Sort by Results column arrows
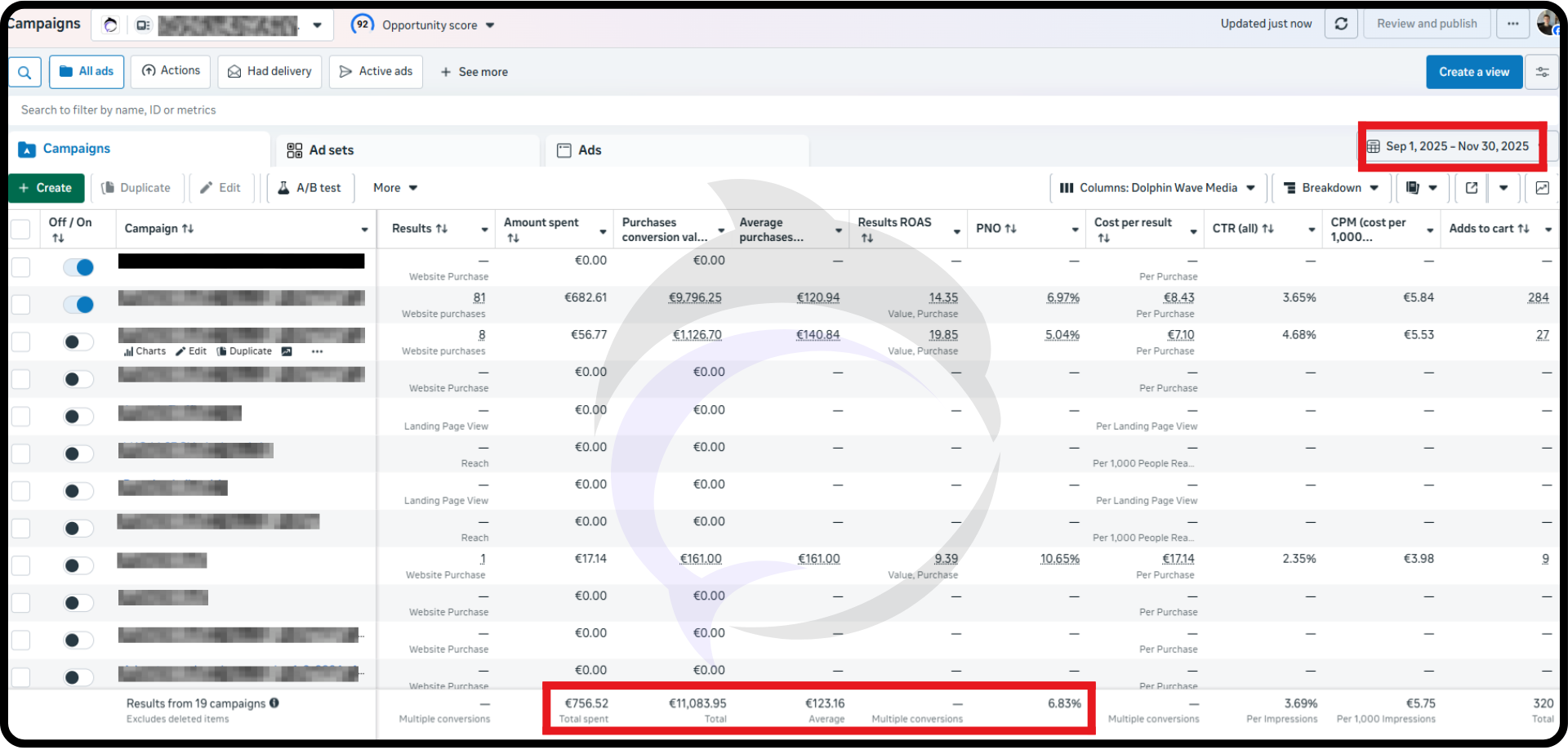This screenshot has height=750, width=1568. [442, 229]
